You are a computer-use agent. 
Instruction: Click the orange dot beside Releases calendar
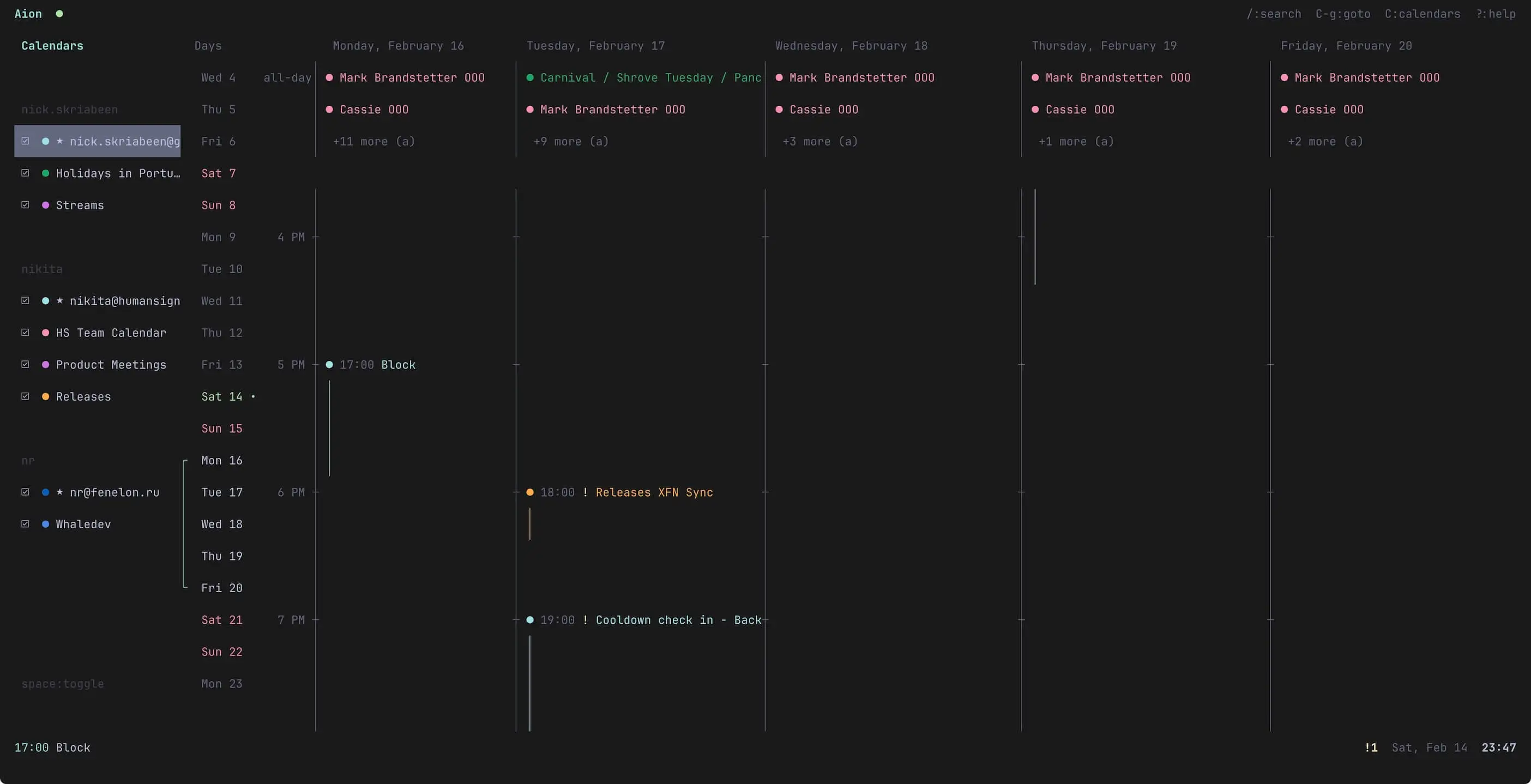(46, 396)
